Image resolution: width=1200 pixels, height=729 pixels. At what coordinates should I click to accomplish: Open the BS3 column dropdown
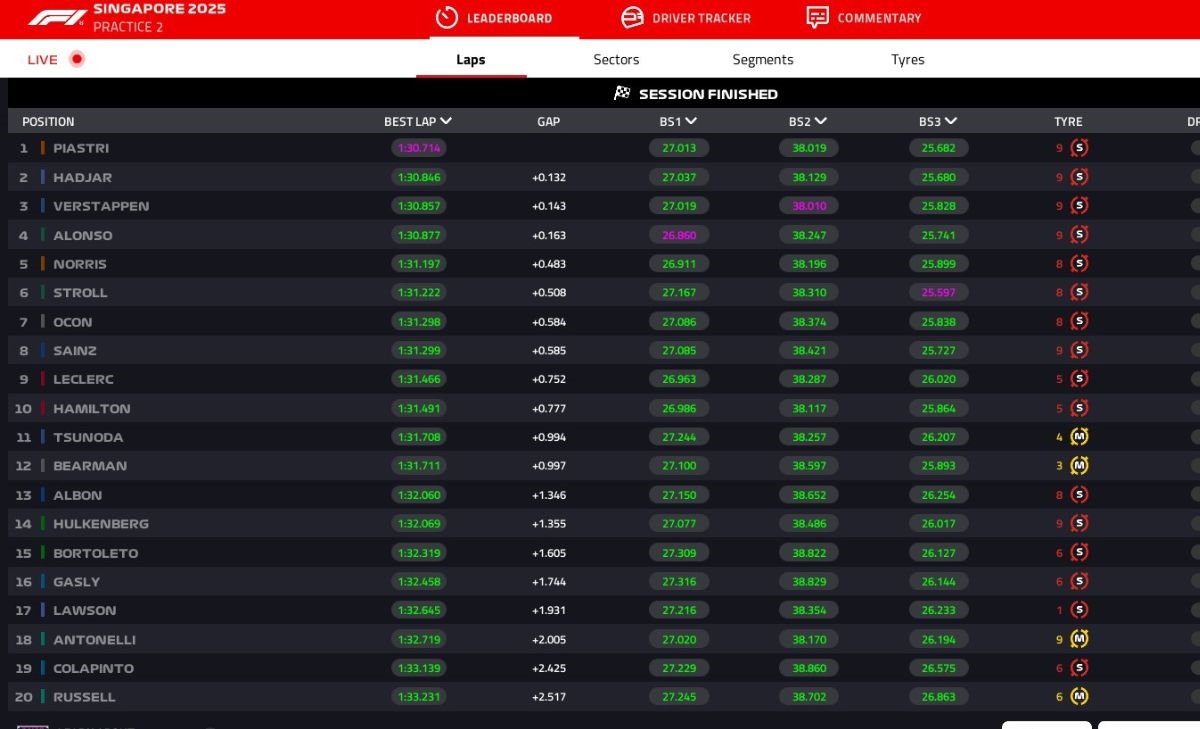coord(951,121)
